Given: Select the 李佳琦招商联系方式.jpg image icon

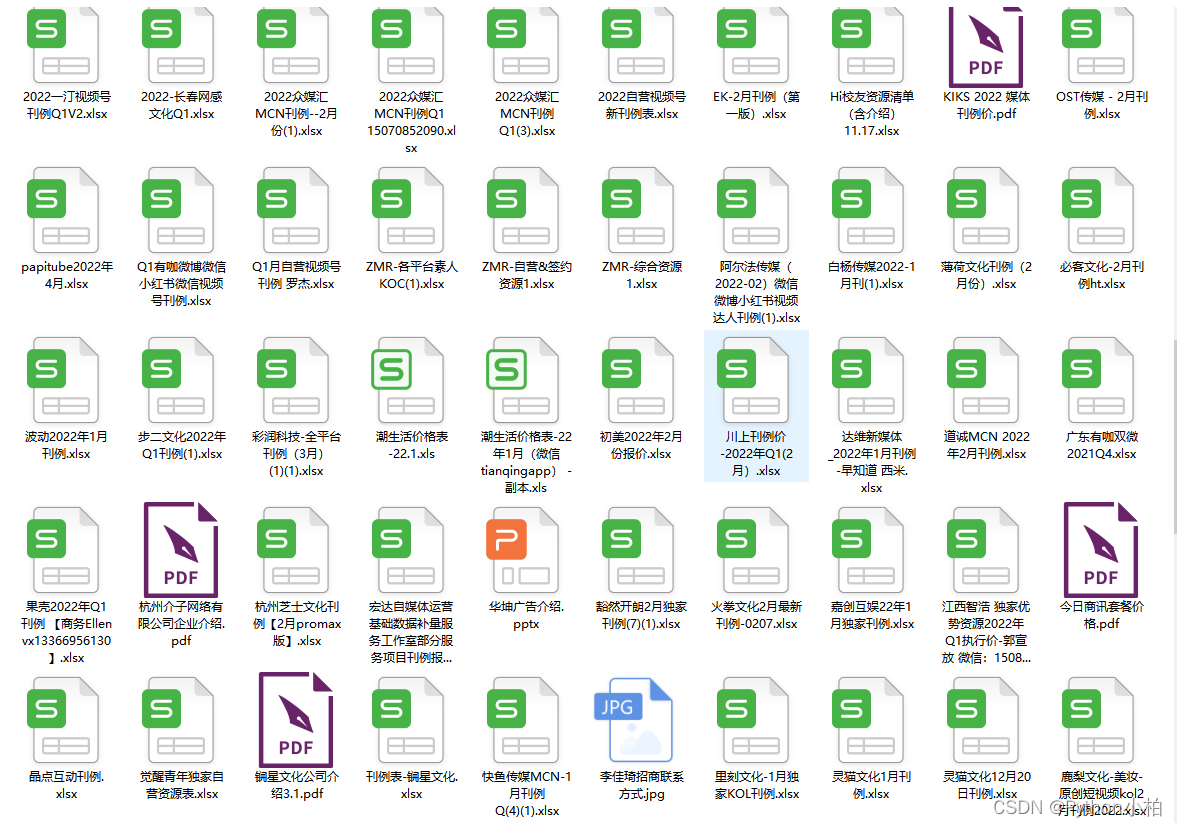Looking at the screenshot, I should click(634, 720).
